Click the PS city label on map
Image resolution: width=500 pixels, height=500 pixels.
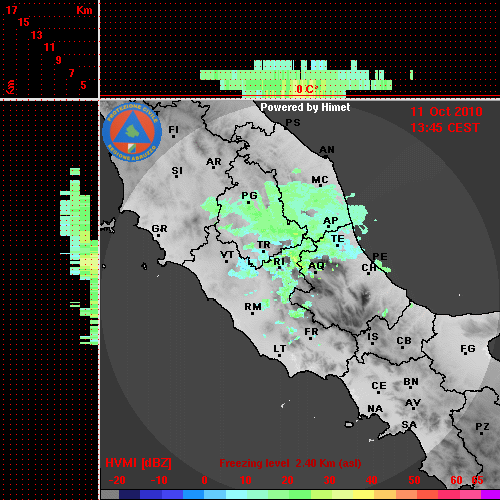293,123
